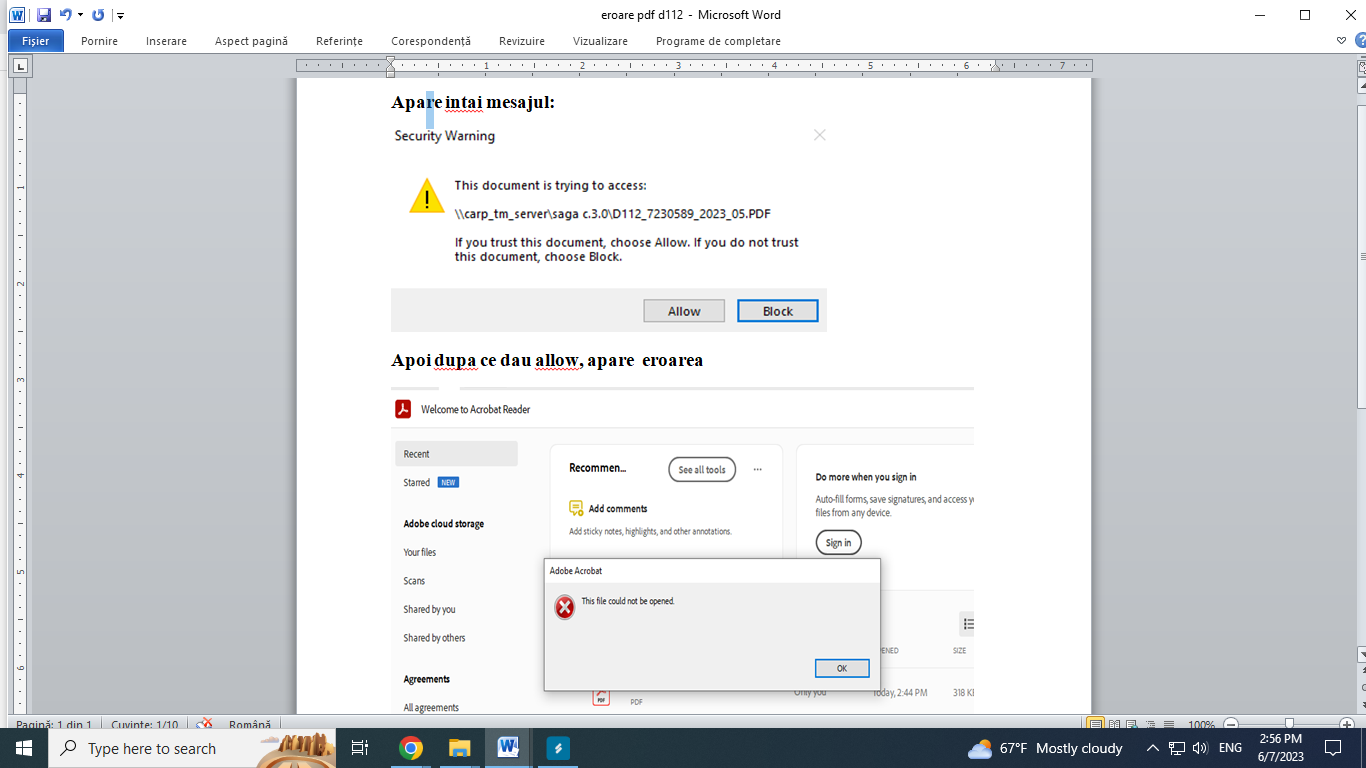The height and width of the screenshot is (768, 1366).
Task: Click Block in the Security Warning image
Action: [778, 311]
